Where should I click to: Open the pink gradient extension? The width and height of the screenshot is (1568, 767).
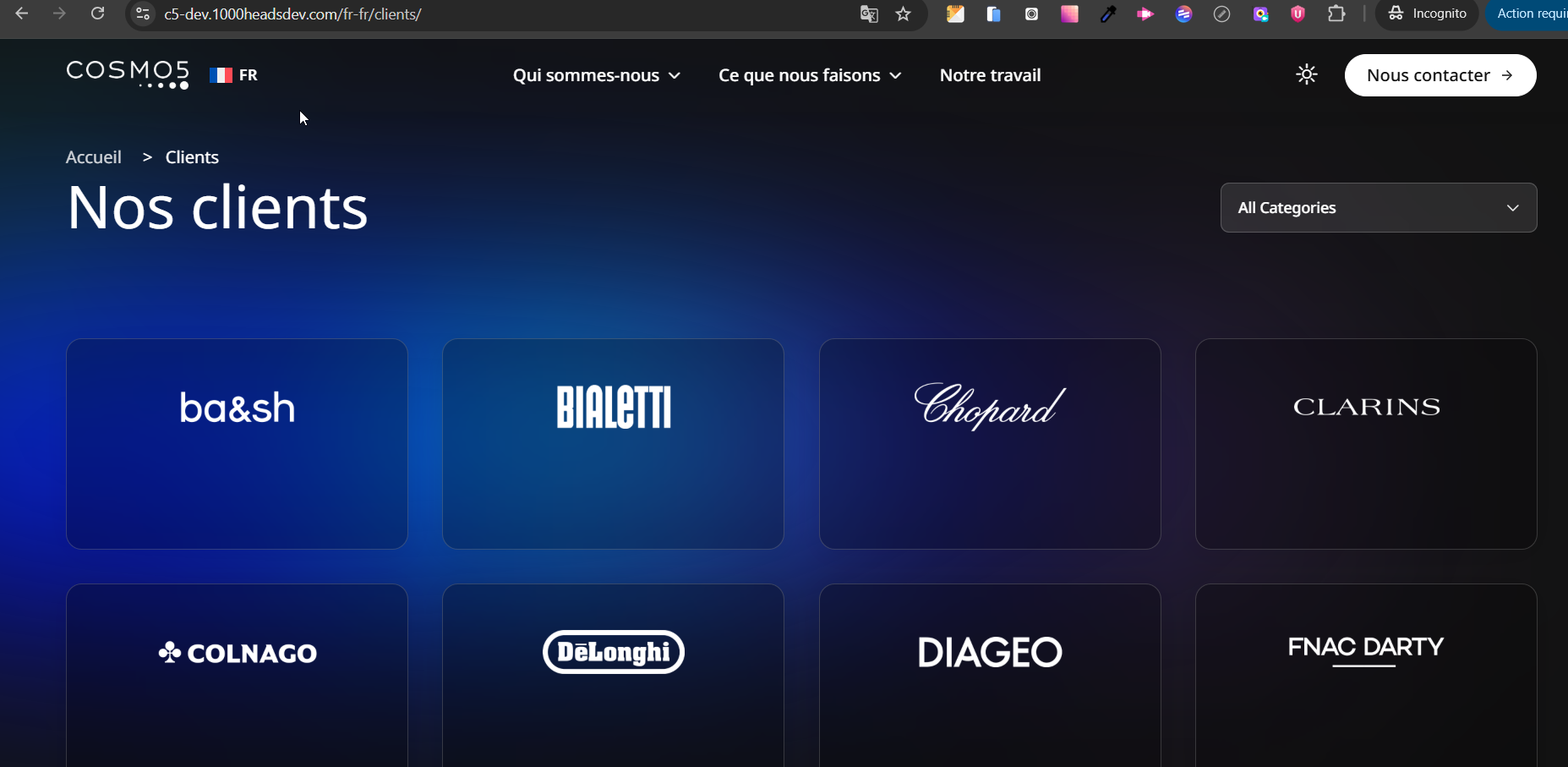coord(1069,14)
